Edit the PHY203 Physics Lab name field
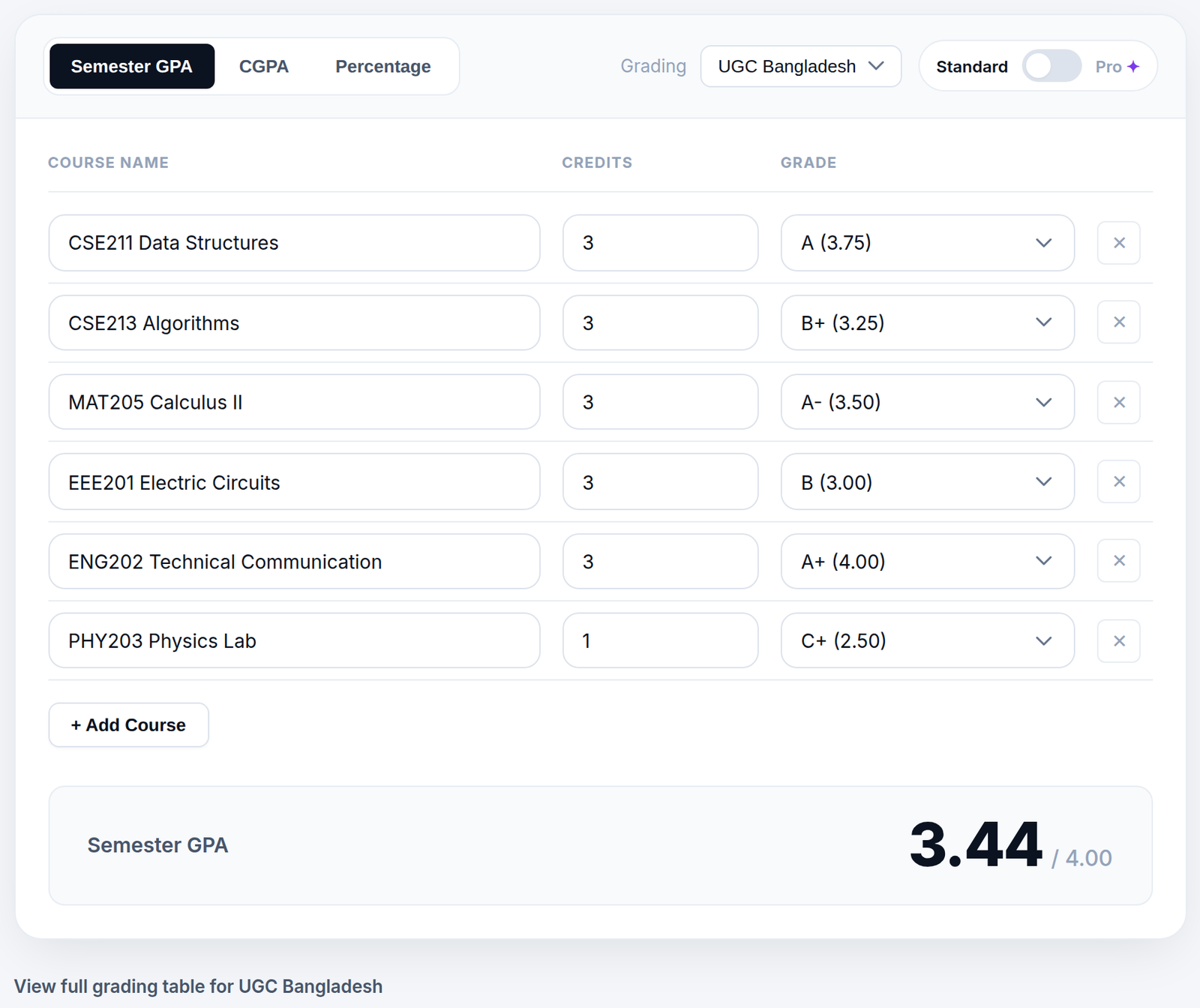The width and height of the screenshot is (1200, 1008). pyautogui.click(x=294, y=641)
